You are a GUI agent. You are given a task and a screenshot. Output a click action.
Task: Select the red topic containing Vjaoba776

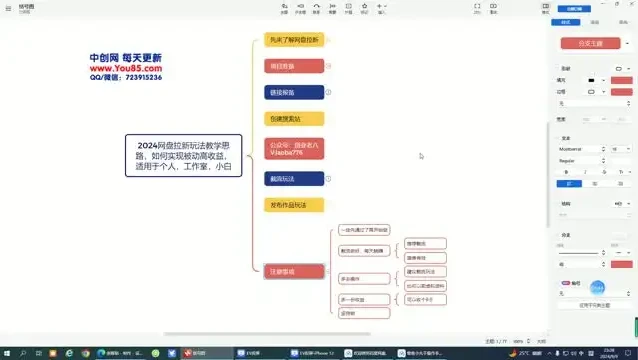coord(294,148)
